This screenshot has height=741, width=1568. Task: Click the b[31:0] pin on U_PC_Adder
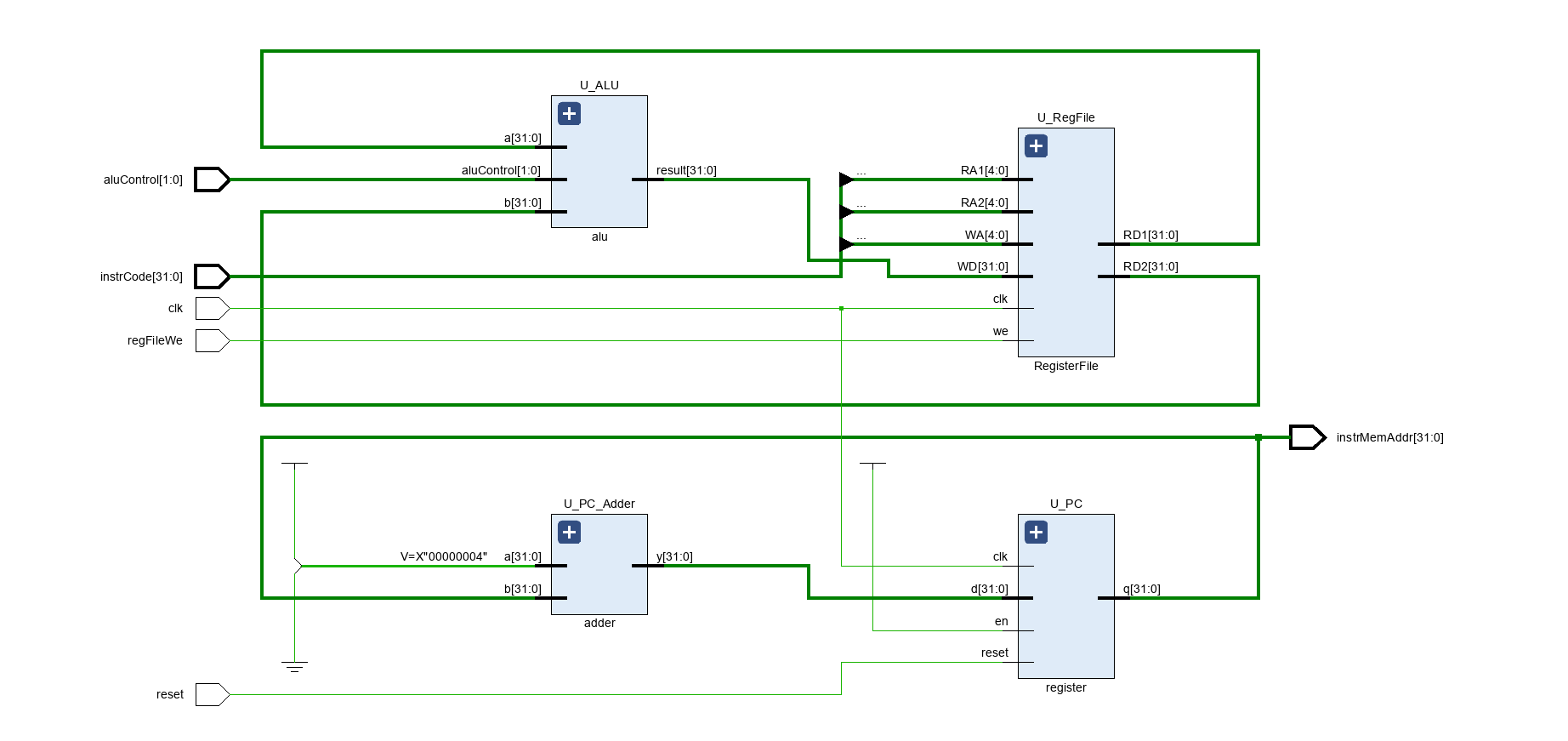pyautogui.click(x=523, y=589)
